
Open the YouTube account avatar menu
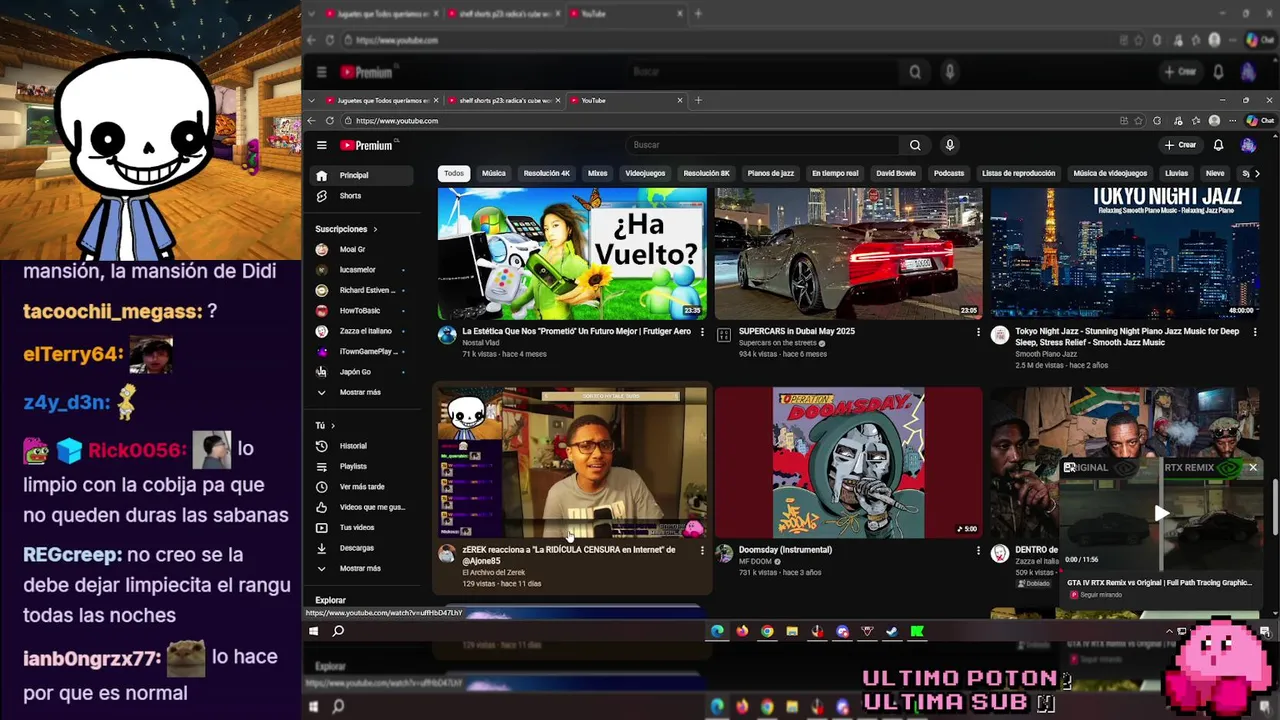click(1248, 145)
